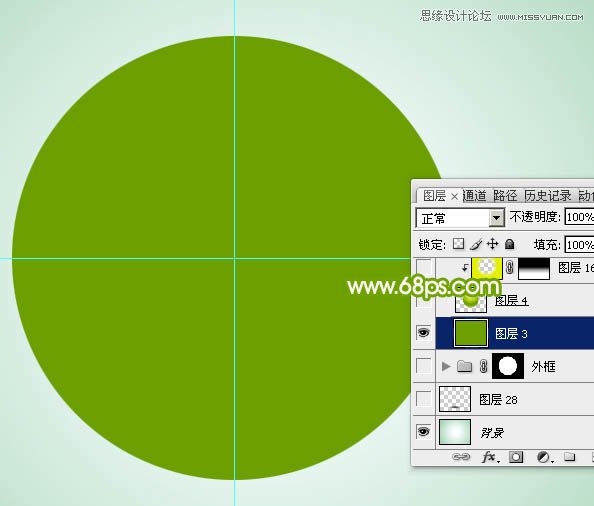Viewport: 594px width, 506px height.
Task: Select the layer named 图层 16
Action: 576,268
